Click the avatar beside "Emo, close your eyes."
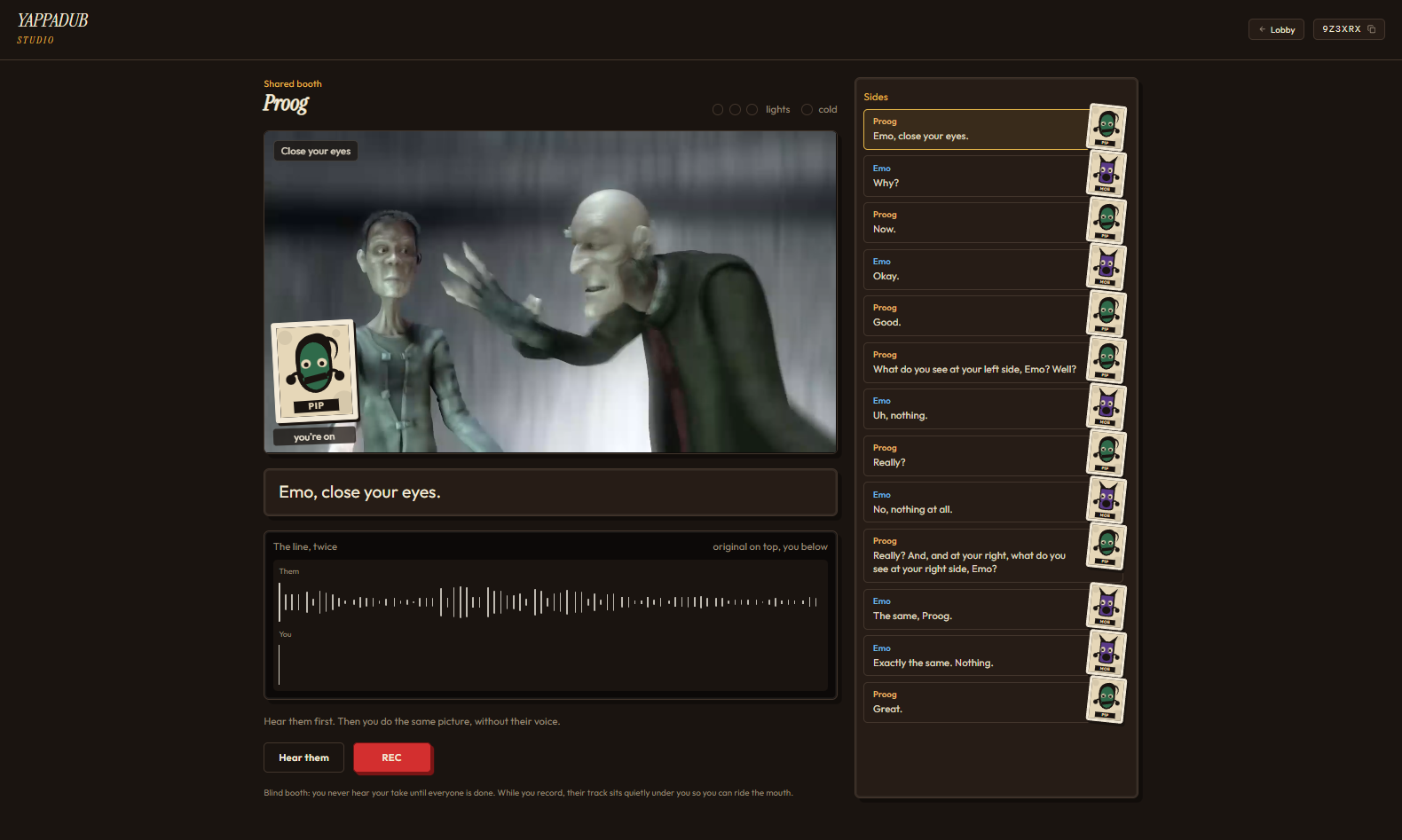This screenshot has height=840, width=1402. tap(1107, 128)
